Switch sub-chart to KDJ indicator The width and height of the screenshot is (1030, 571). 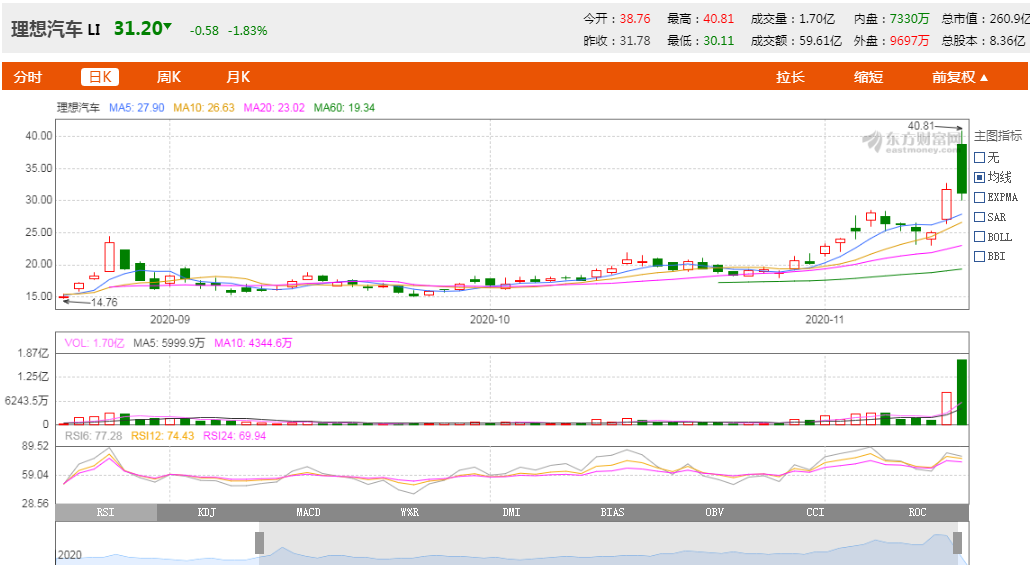click(x=207, y=512)
